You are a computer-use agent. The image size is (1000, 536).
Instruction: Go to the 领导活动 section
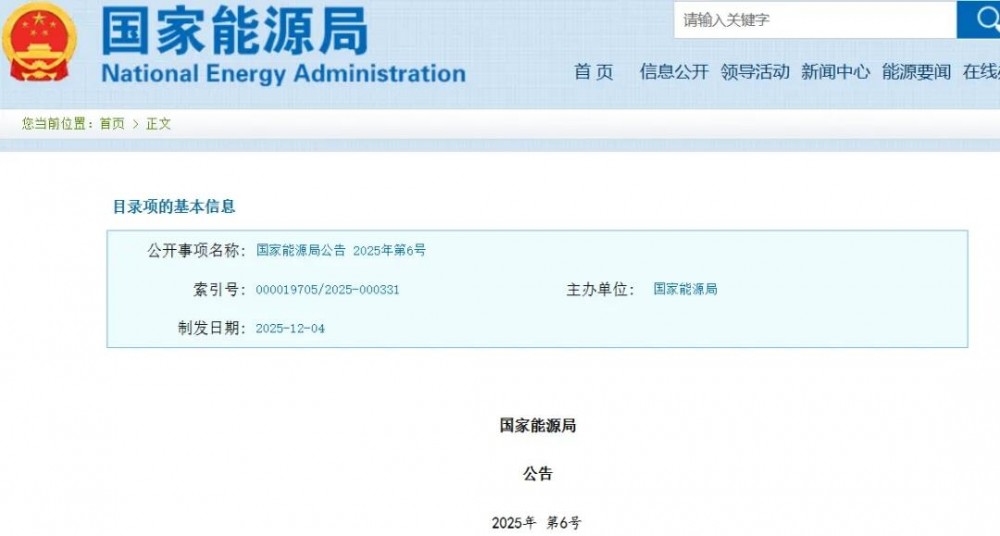click(755, 72)
